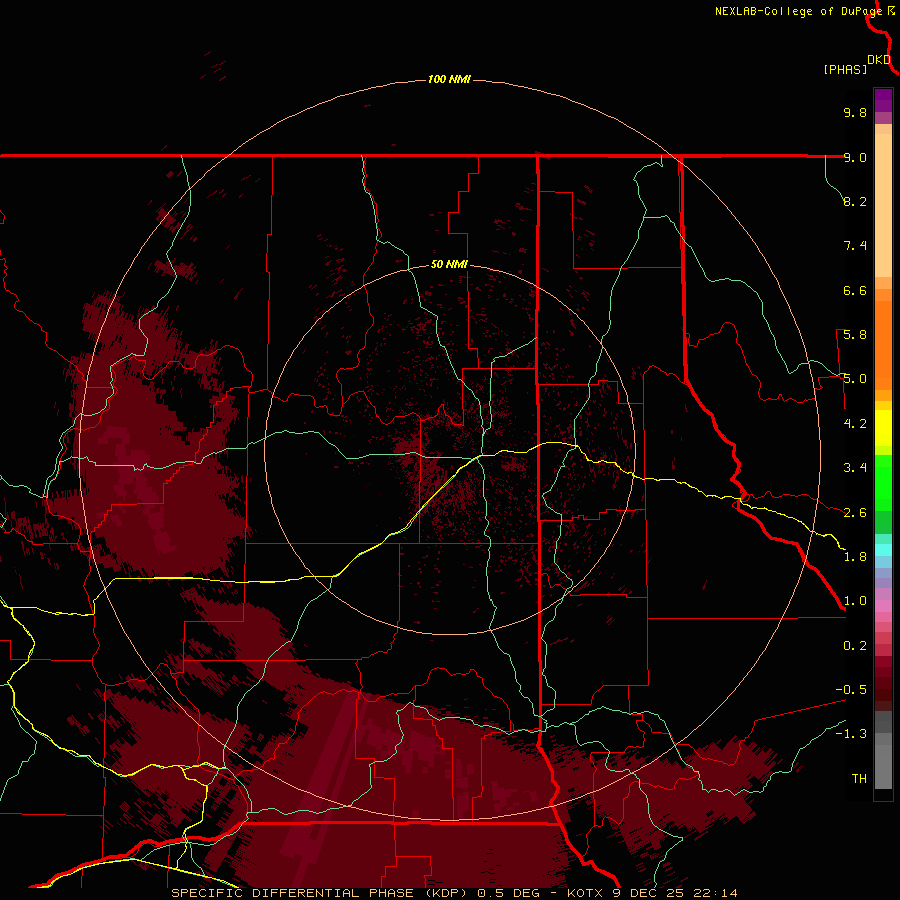Viewport: 900px width, 900px height.
Task: Click the bright orange segment of color bar
Action: pos(883,345)
